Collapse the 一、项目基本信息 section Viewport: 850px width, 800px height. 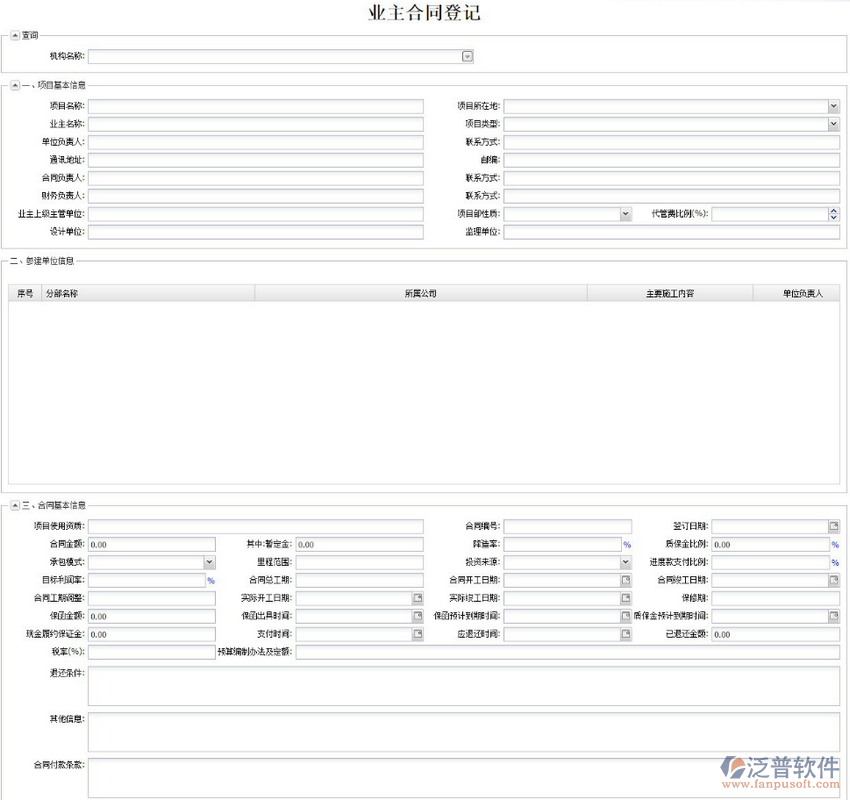[x=15, y=85]
